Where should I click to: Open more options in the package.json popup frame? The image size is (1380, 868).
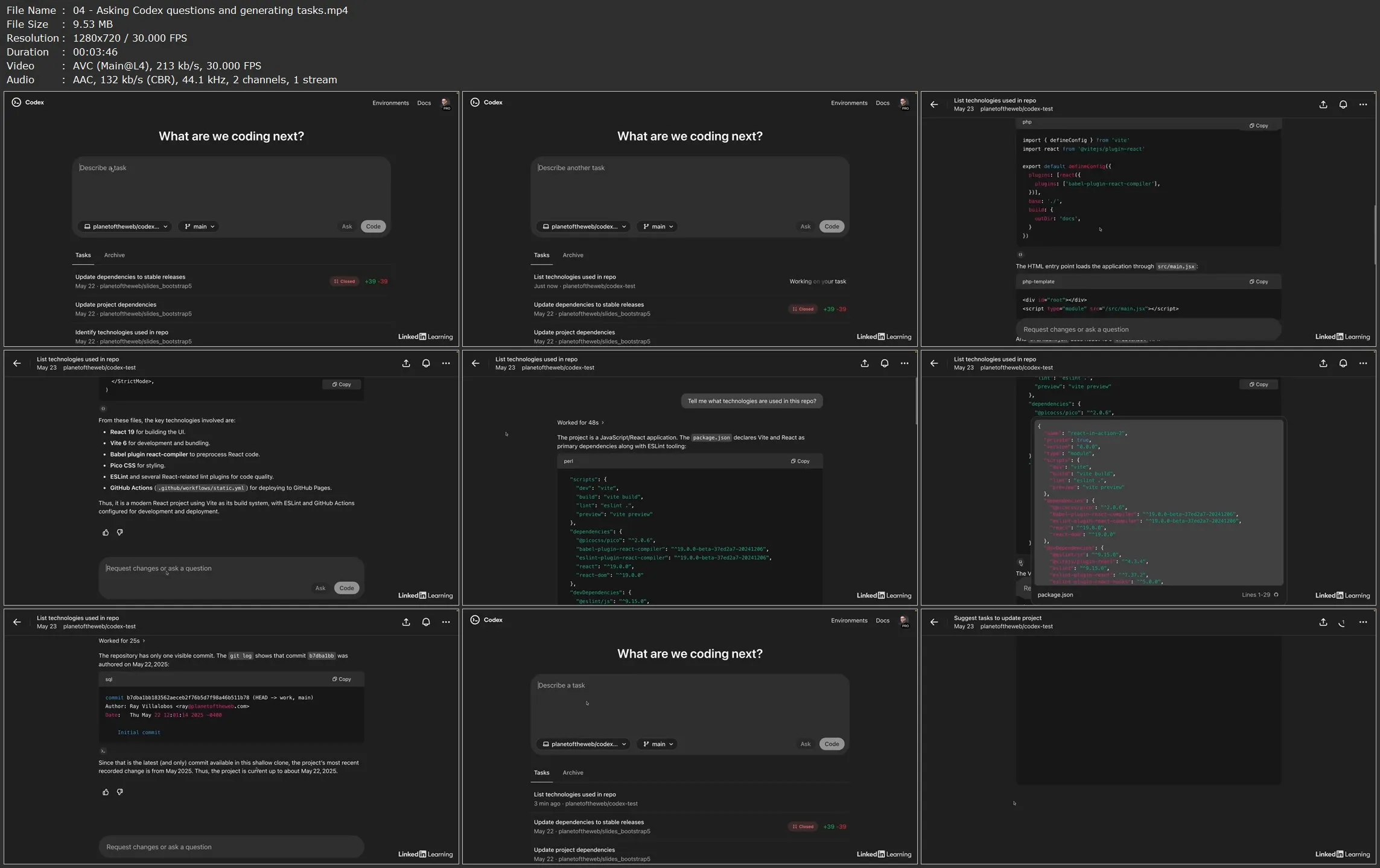point(1363,363)
